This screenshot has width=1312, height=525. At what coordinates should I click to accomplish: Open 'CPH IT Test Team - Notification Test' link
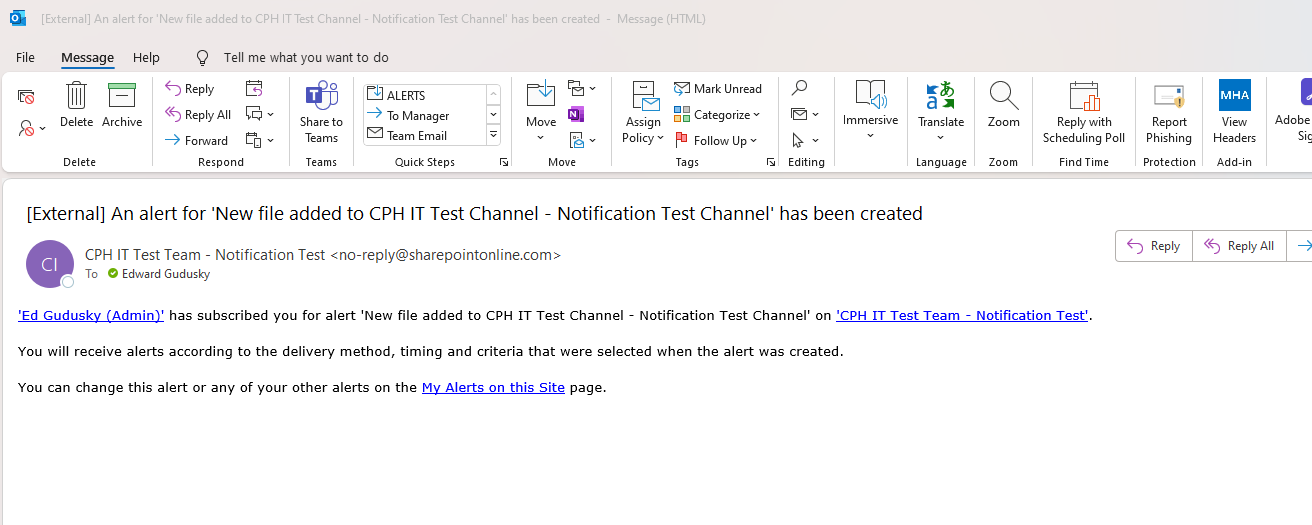(962, 315)
